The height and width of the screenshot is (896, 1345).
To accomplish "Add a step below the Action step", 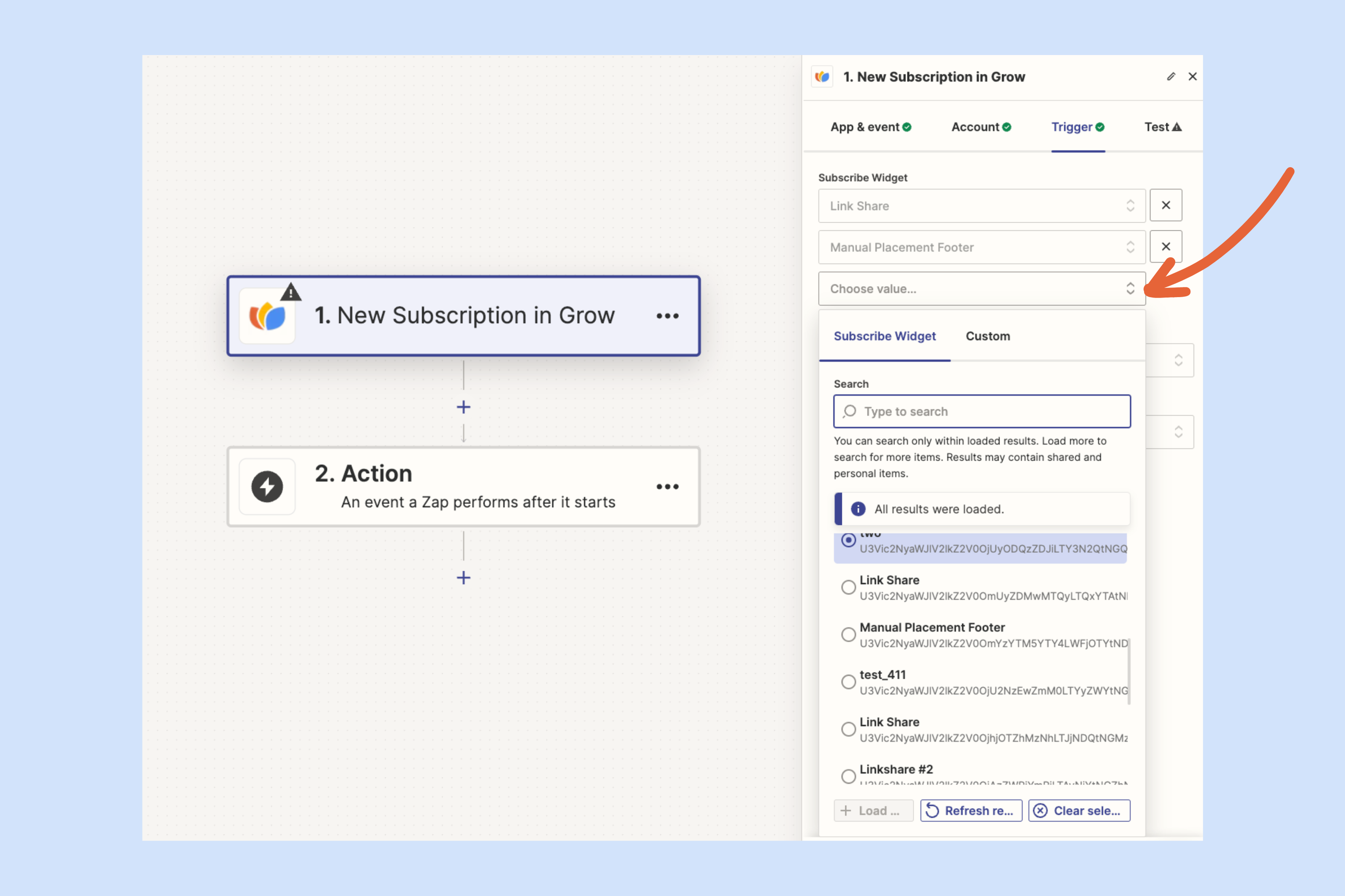I will [463, 578].
